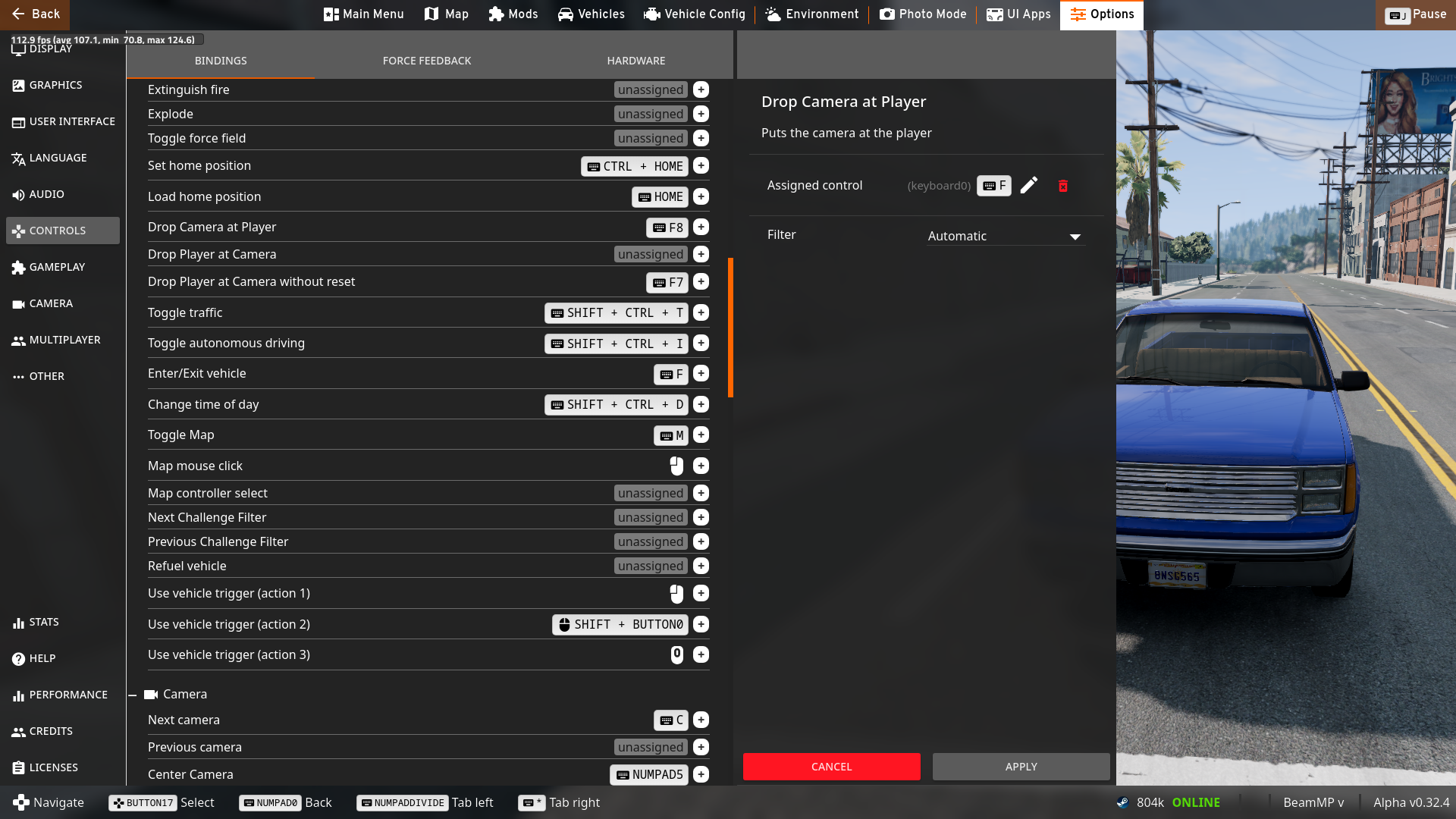This screenshot has height=819, width=1456.
Task: Open the Vehicle Config menu
Action: pyautogui.click(x=694, y=14)
